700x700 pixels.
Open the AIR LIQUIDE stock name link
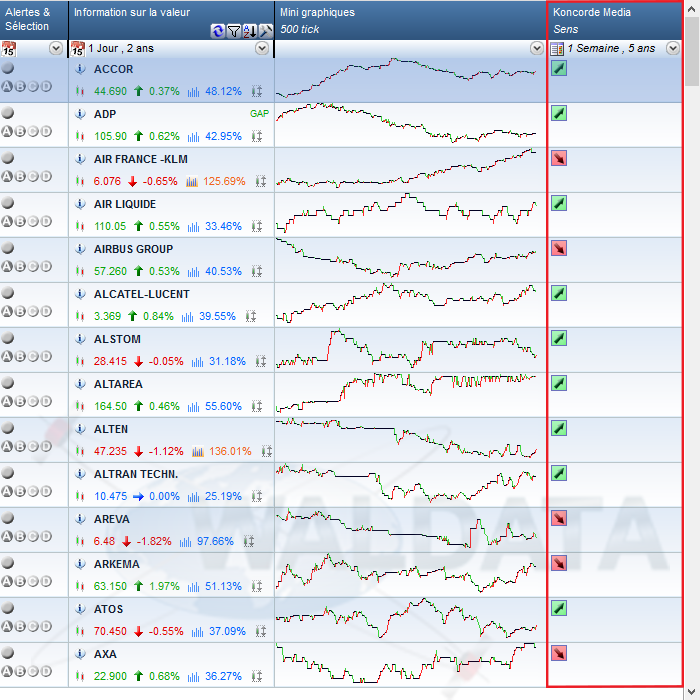coord(125,204)
